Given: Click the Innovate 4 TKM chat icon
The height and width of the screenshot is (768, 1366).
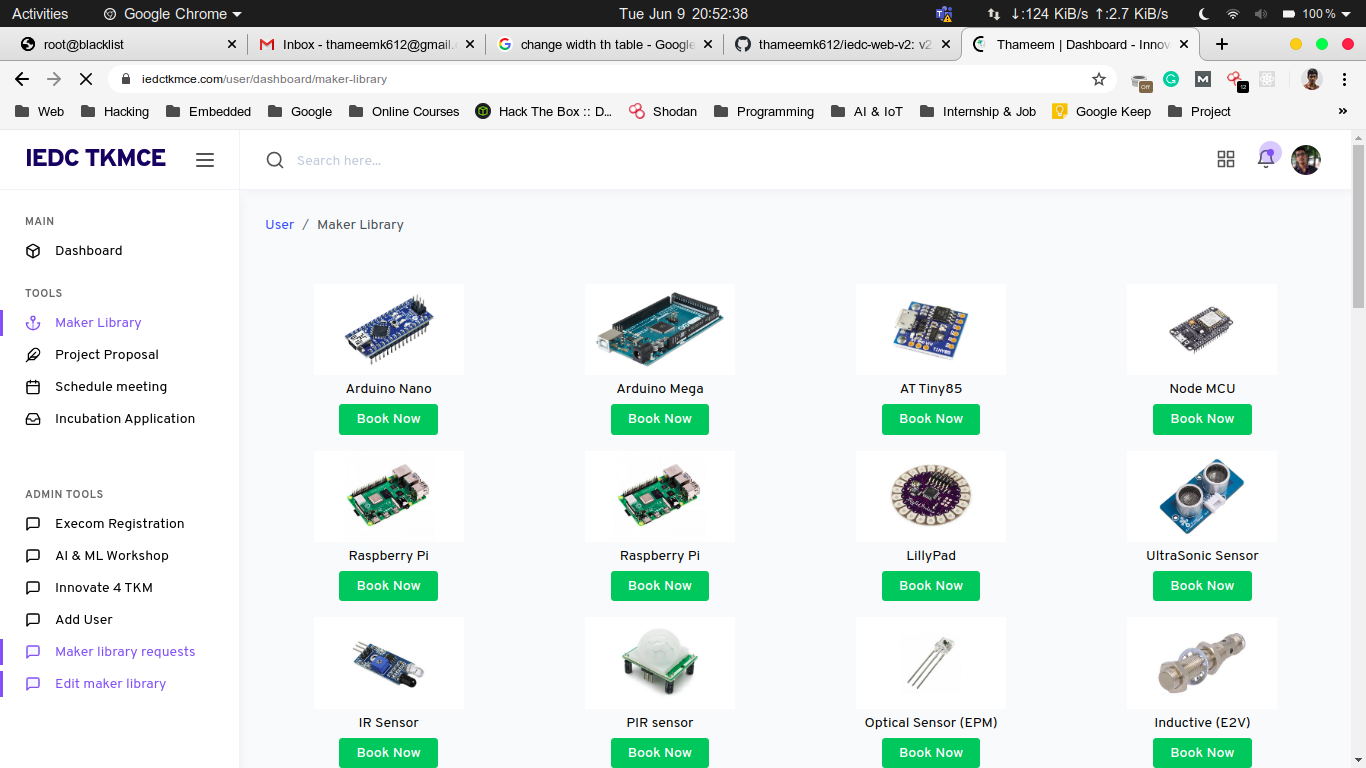Looking at the screenshot, I should 33,588.
